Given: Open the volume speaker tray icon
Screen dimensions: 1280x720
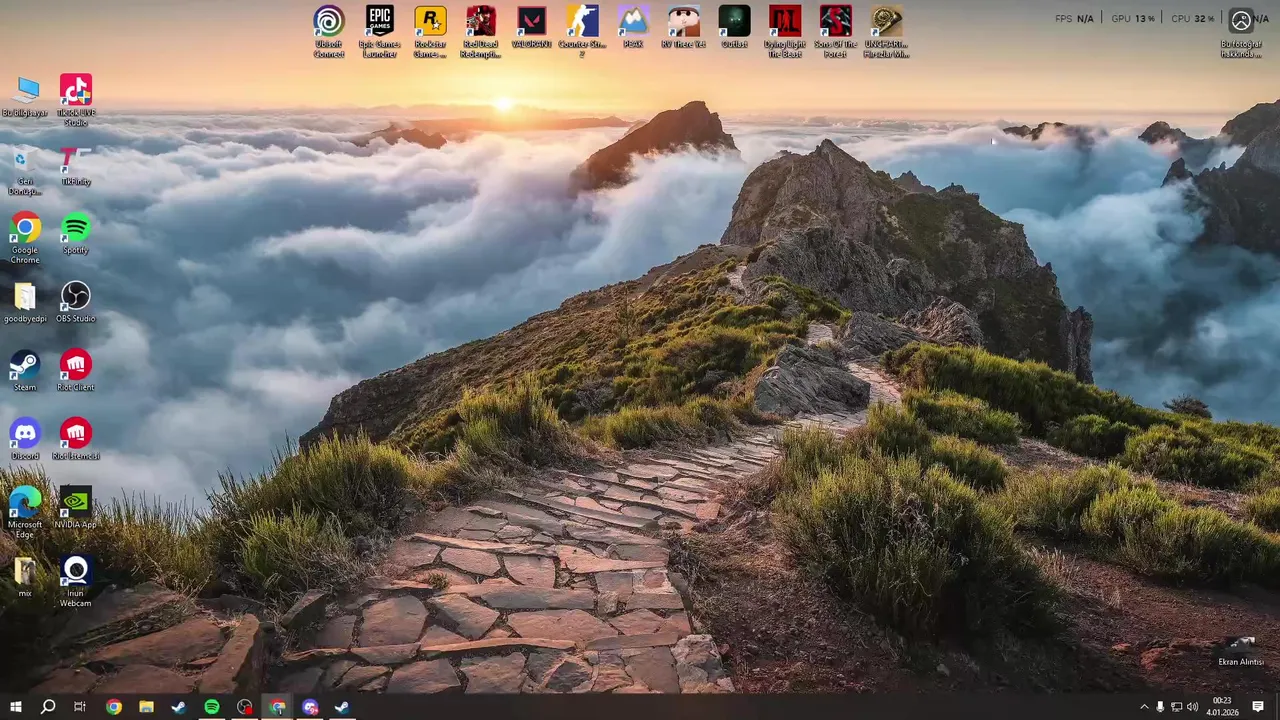Looking at the screenshot, I should 1192,707.
